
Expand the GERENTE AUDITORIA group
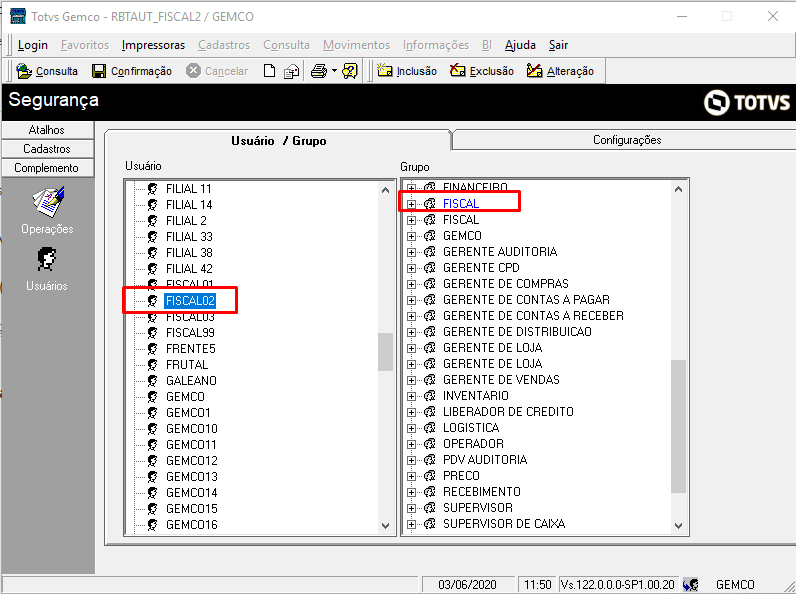[x=411, y=252]
